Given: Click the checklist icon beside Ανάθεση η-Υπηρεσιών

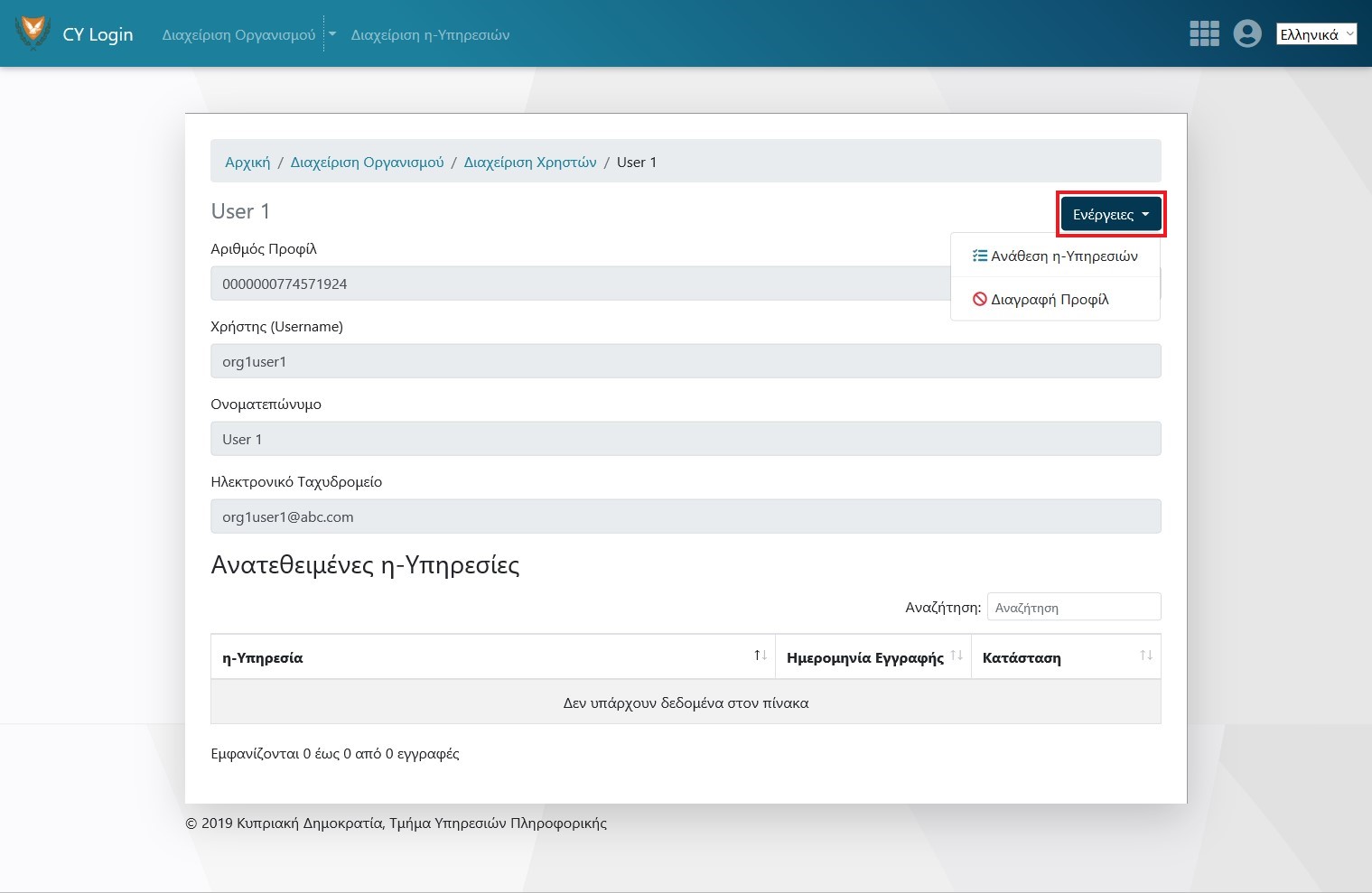Looking at the screenshot, I should 979,256.
